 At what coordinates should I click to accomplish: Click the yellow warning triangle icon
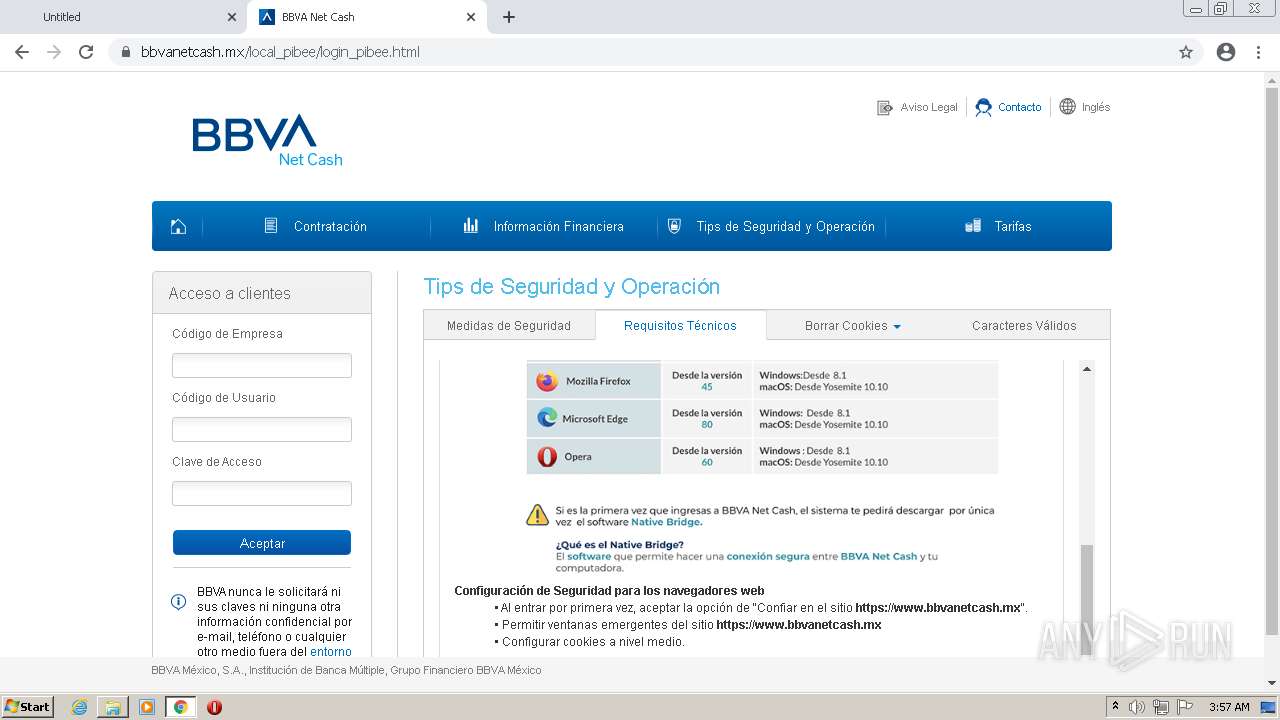538,515
